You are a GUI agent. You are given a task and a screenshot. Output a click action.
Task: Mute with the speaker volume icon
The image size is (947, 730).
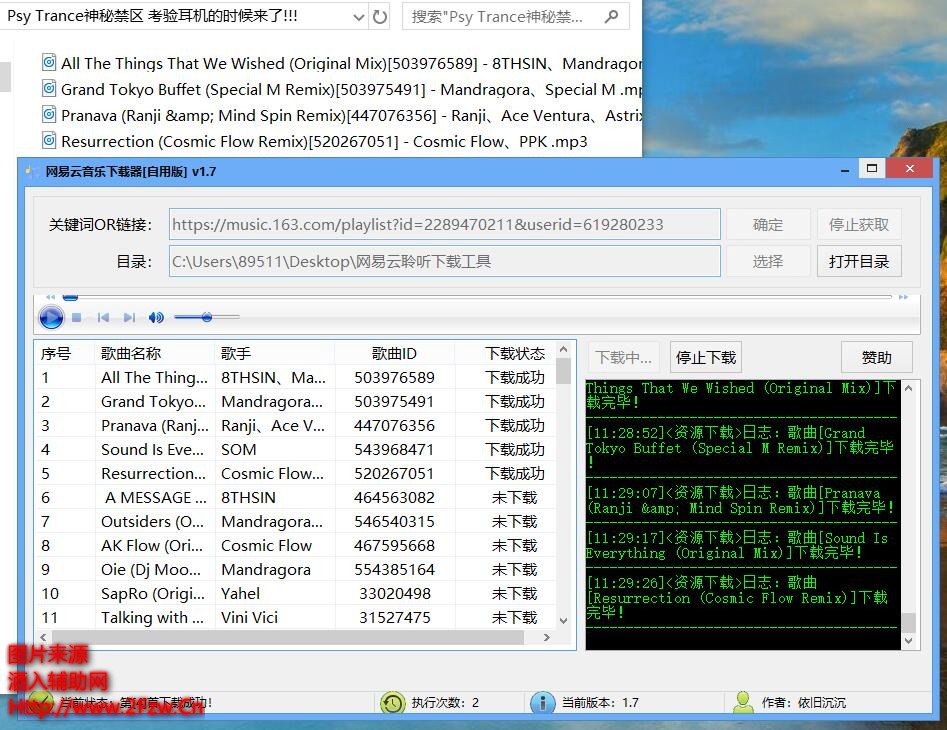point(156,317)
